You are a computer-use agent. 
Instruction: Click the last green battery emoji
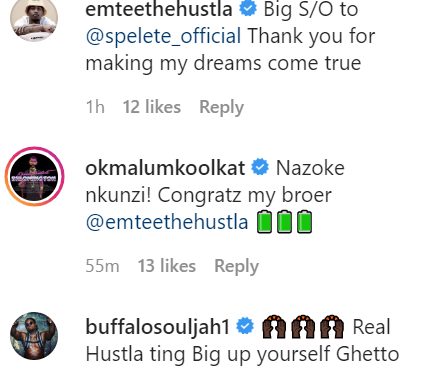tap(305, 221)
